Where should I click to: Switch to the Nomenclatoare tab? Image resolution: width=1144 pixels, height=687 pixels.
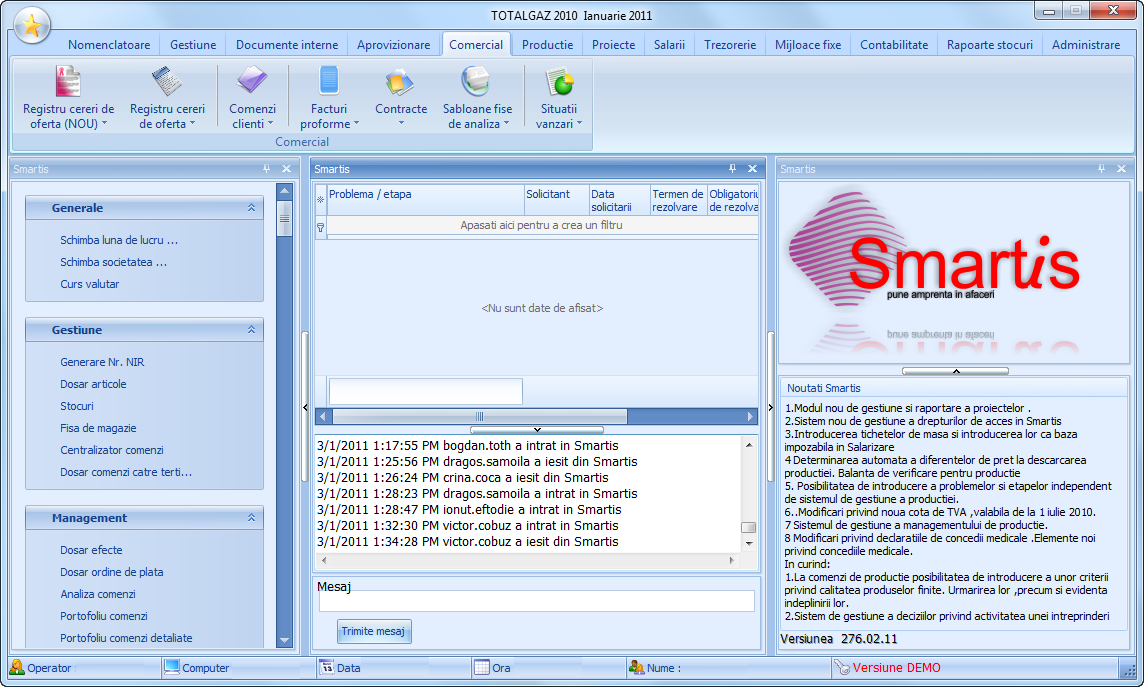point(109,44)
